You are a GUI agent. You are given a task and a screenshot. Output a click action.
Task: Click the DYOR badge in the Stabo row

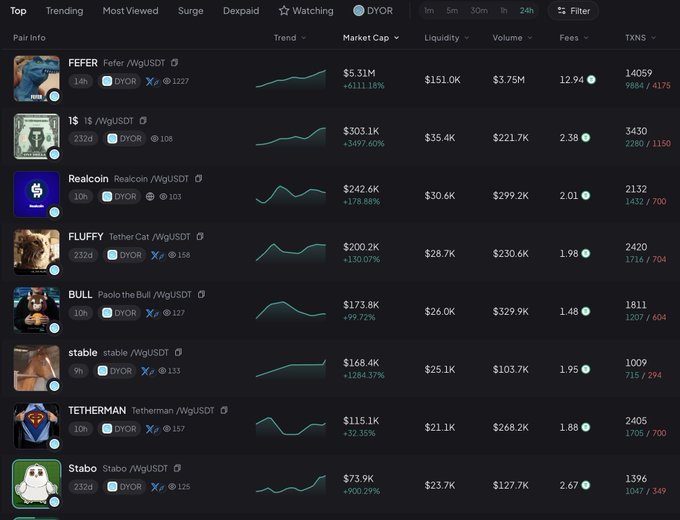coord(124,487)
